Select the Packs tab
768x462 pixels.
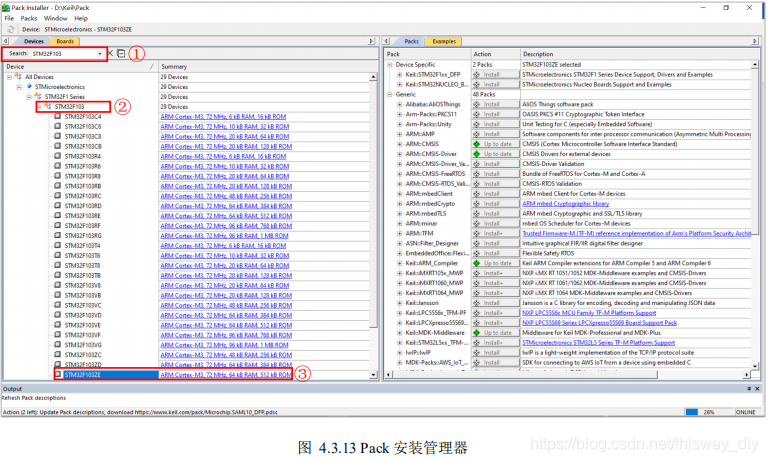pos(411,42)
